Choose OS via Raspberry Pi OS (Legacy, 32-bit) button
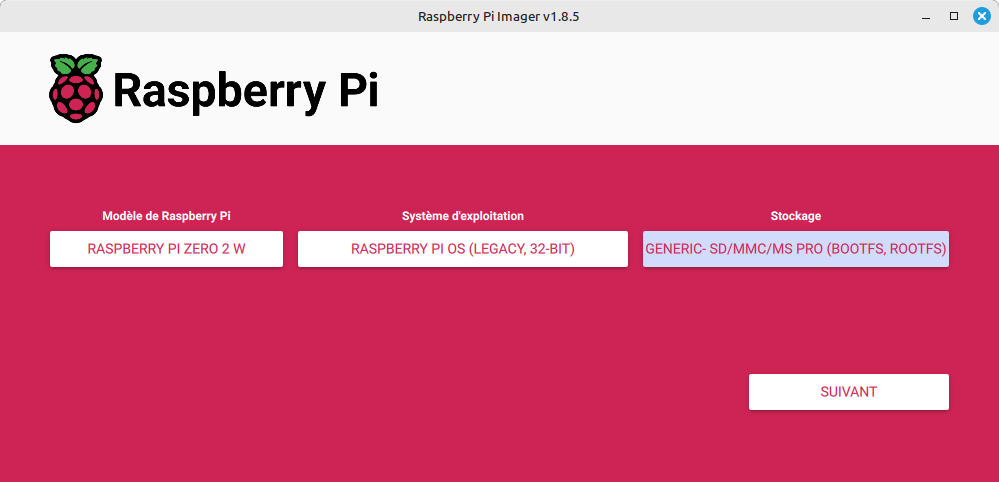The width and height of the screenshot is (999, 482). click(x=463, y=249)
